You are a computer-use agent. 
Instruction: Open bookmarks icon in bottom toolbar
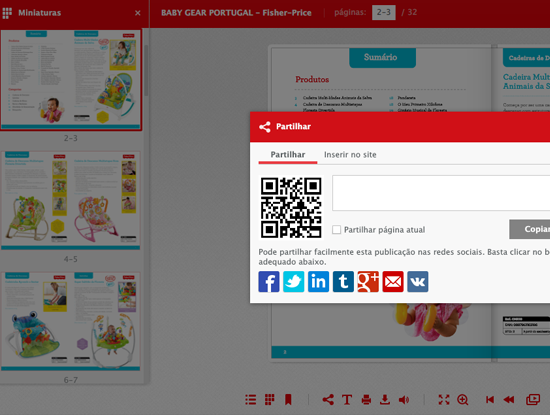tap(288, 400)
